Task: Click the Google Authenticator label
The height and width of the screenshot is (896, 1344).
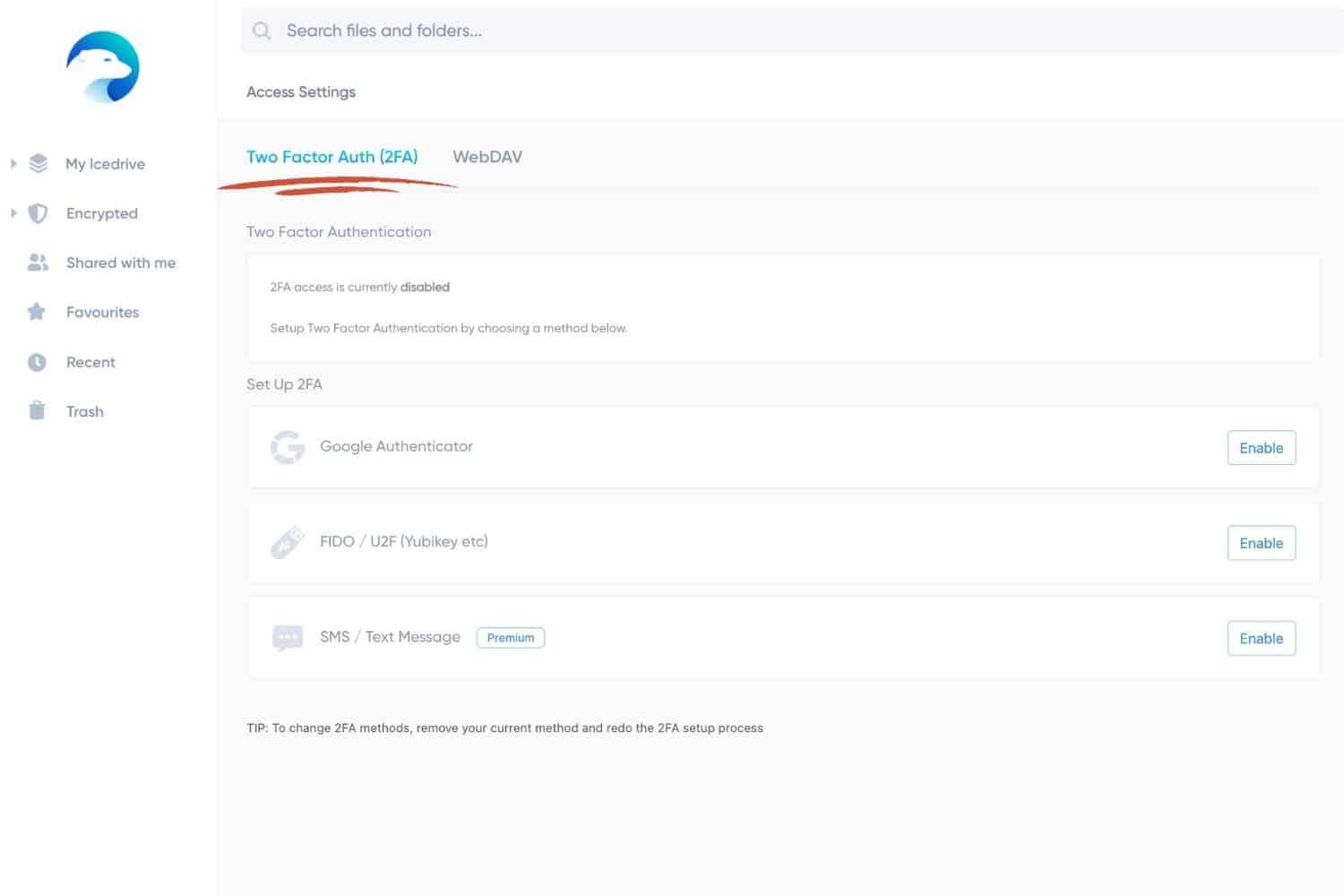Action: (396, 446)
